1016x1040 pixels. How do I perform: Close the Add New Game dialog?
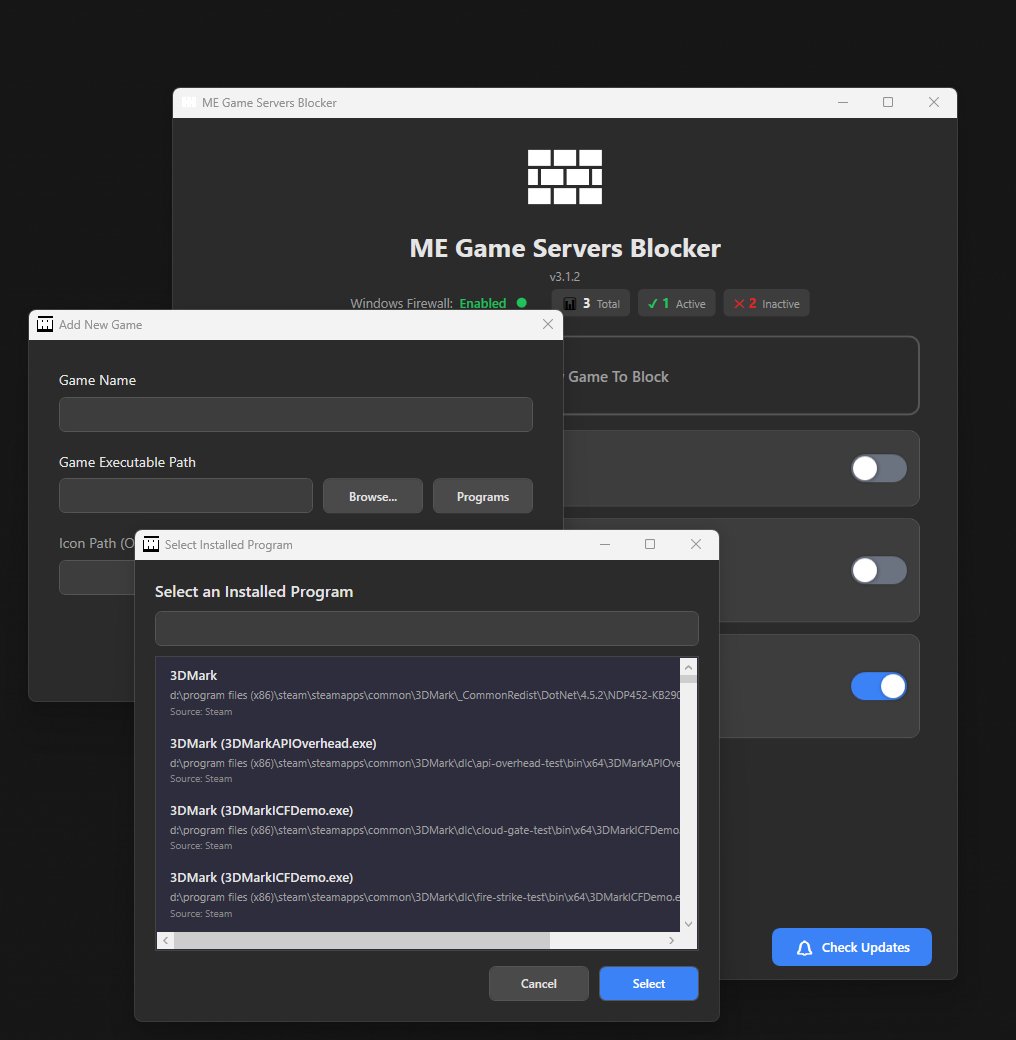(x=548, y=324)
